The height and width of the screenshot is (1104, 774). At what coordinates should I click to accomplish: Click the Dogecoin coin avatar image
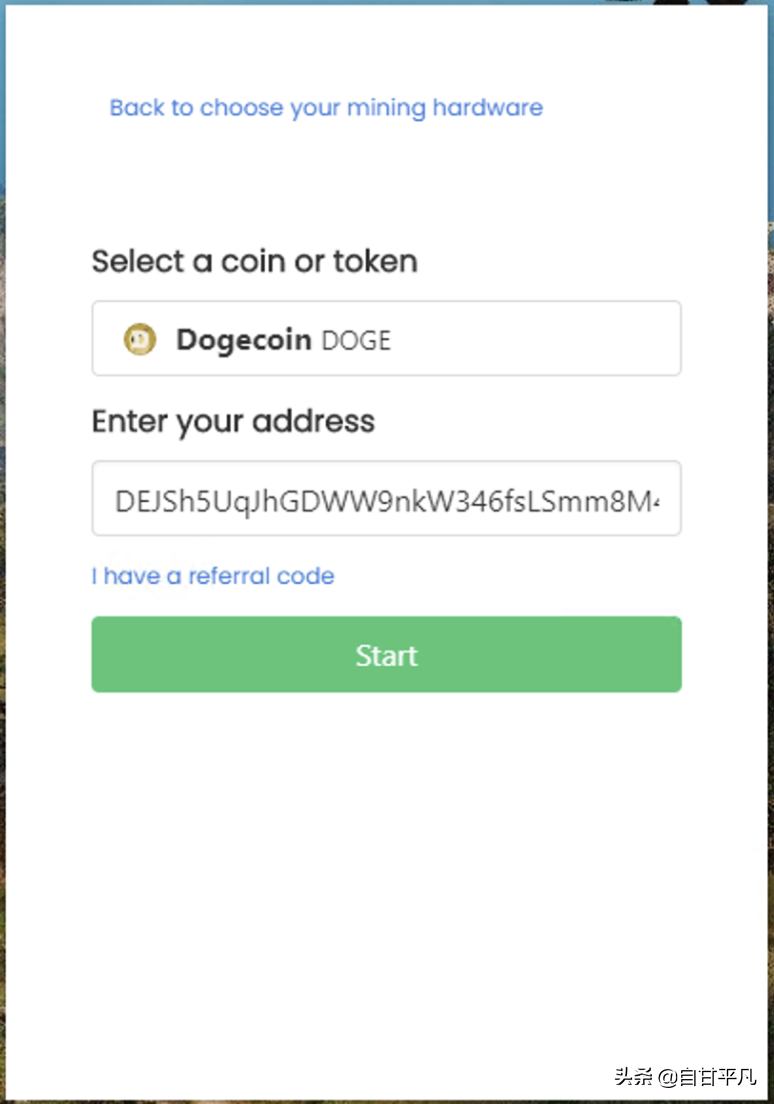[140, 338]
